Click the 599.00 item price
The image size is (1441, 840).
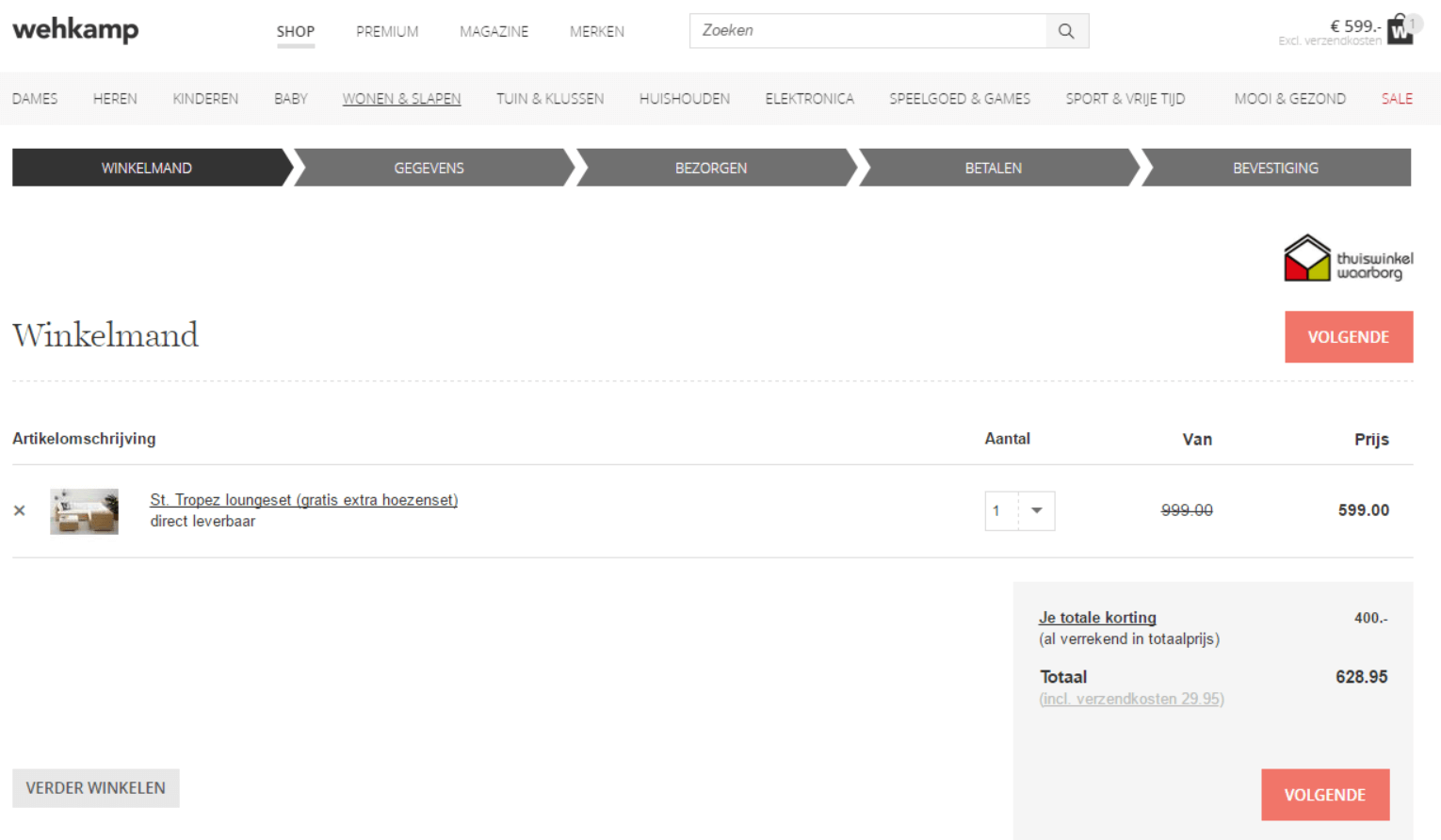(x=1364, y=510)
